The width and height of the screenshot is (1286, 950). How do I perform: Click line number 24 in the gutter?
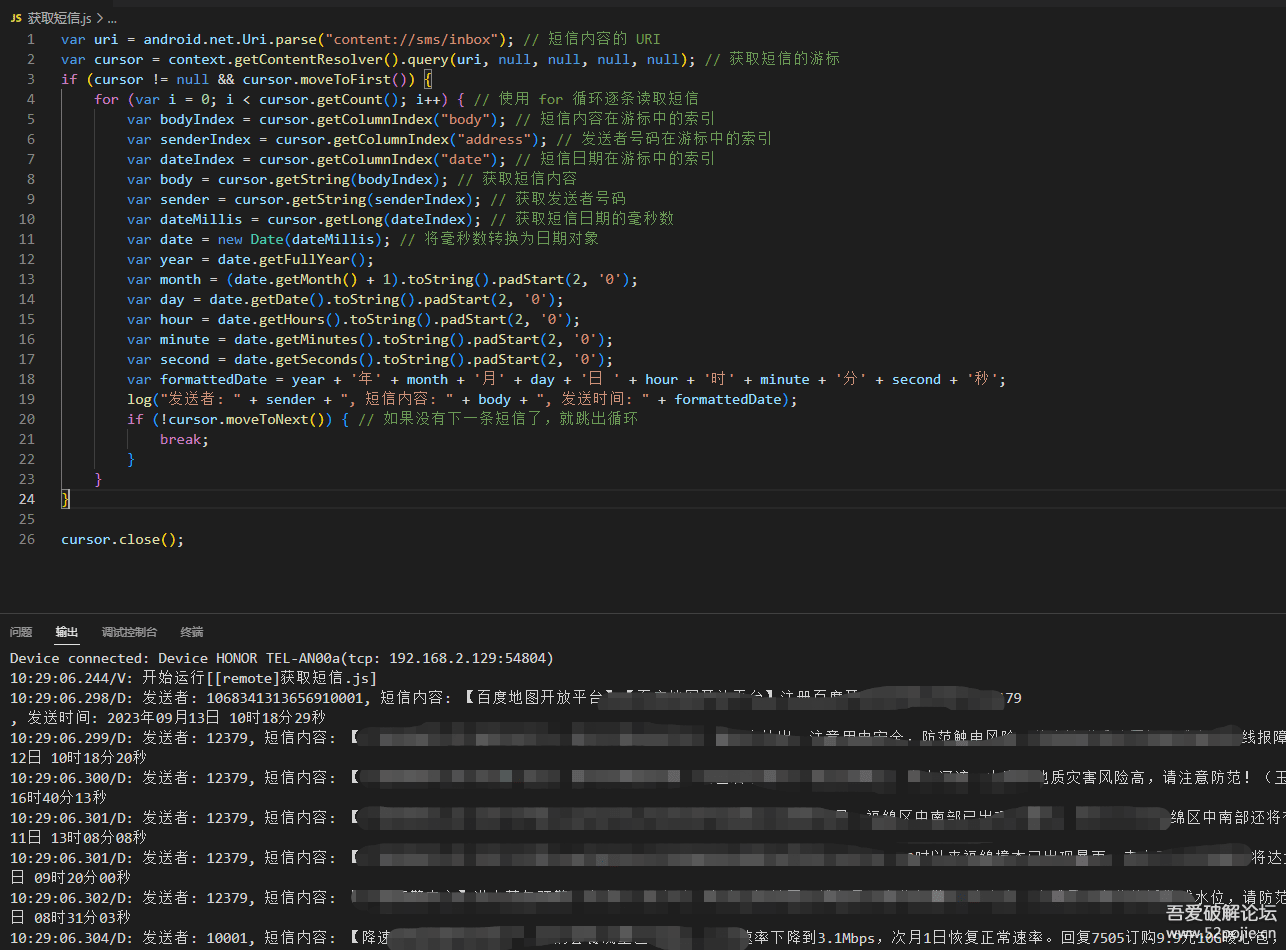coord(27,499)
